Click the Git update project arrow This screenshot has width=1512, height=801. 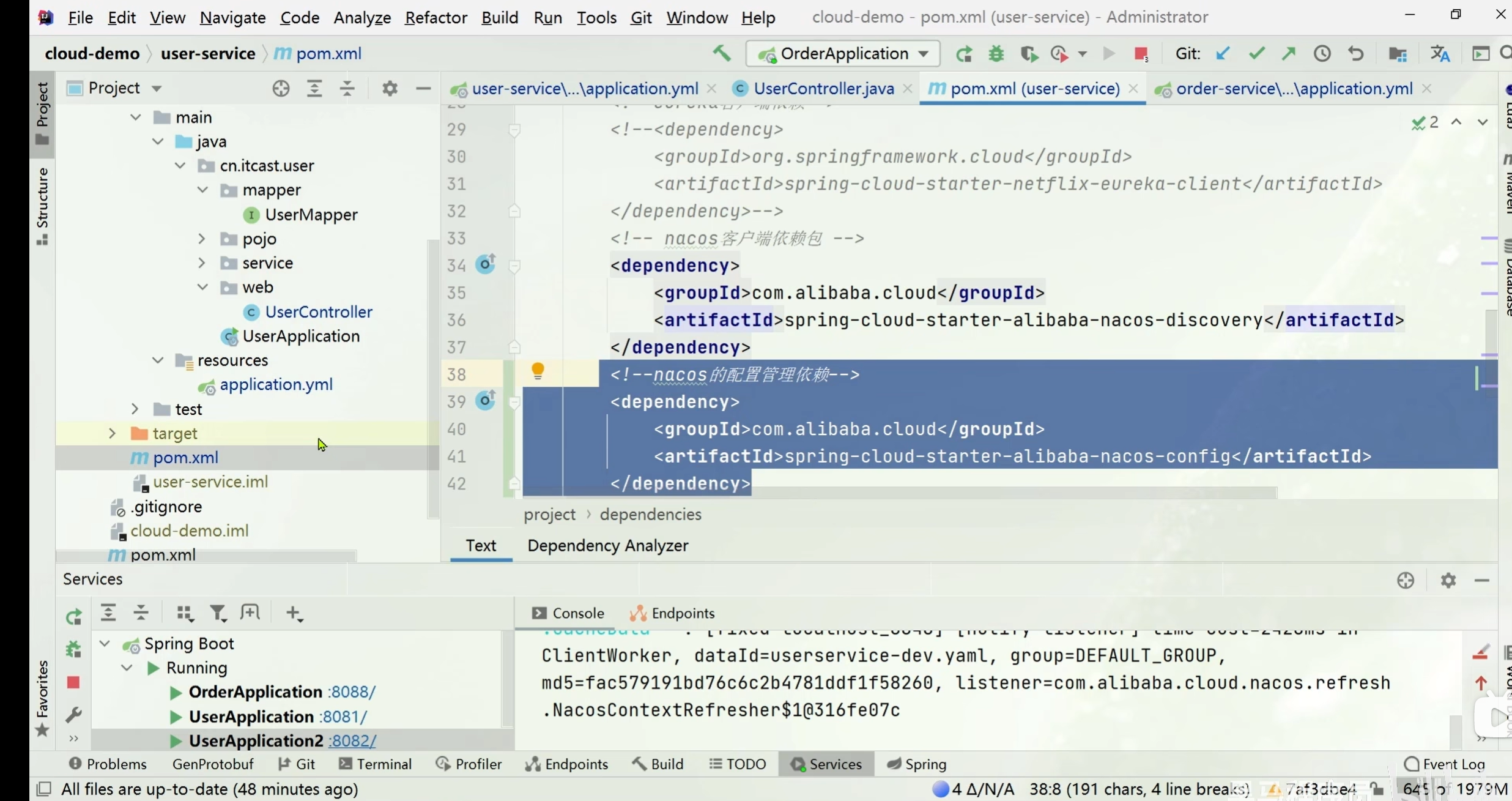pyautogui.click(x=1222, y=54)
